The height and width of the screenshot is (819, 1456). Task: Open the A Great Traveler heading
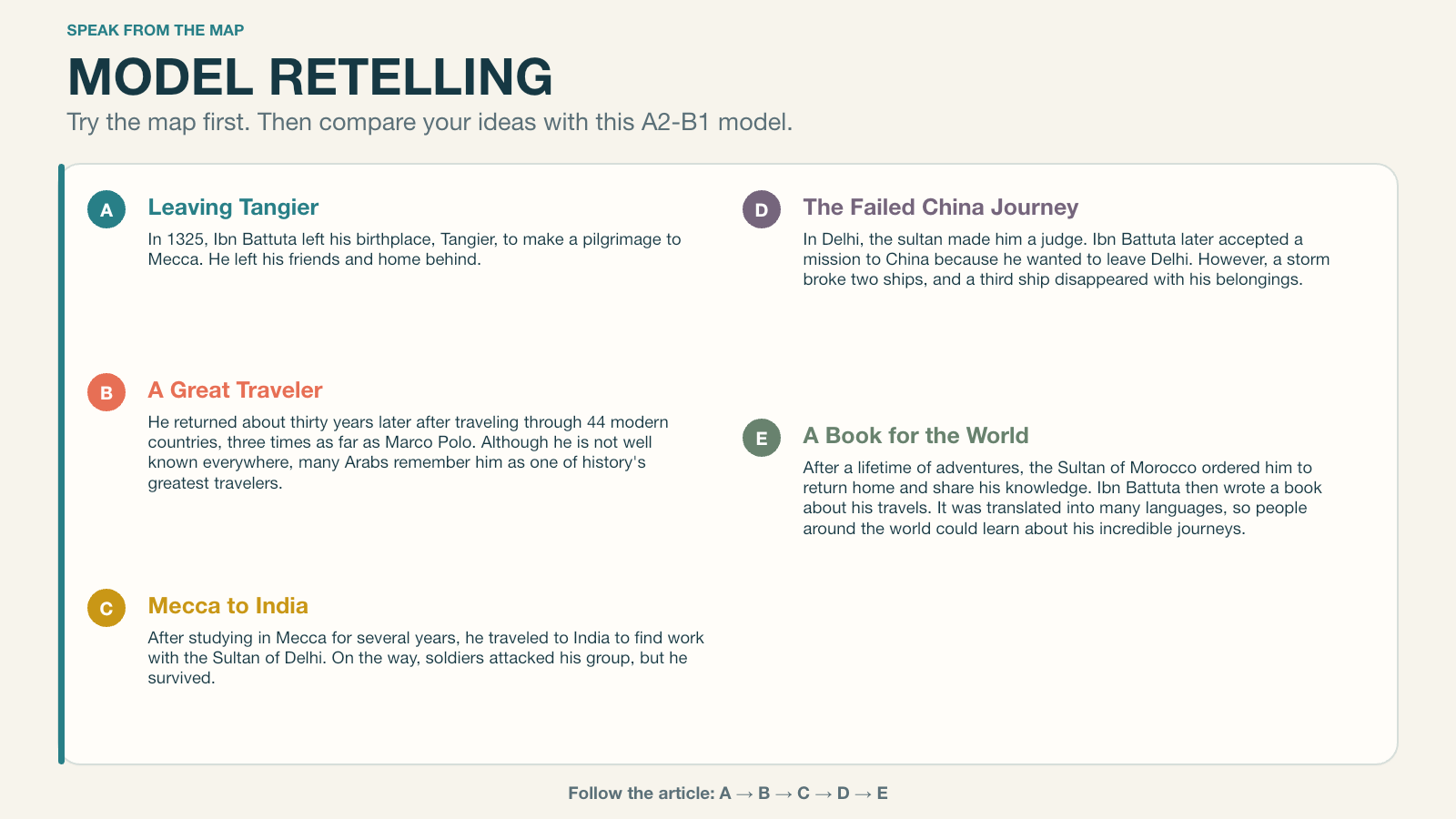235,390
